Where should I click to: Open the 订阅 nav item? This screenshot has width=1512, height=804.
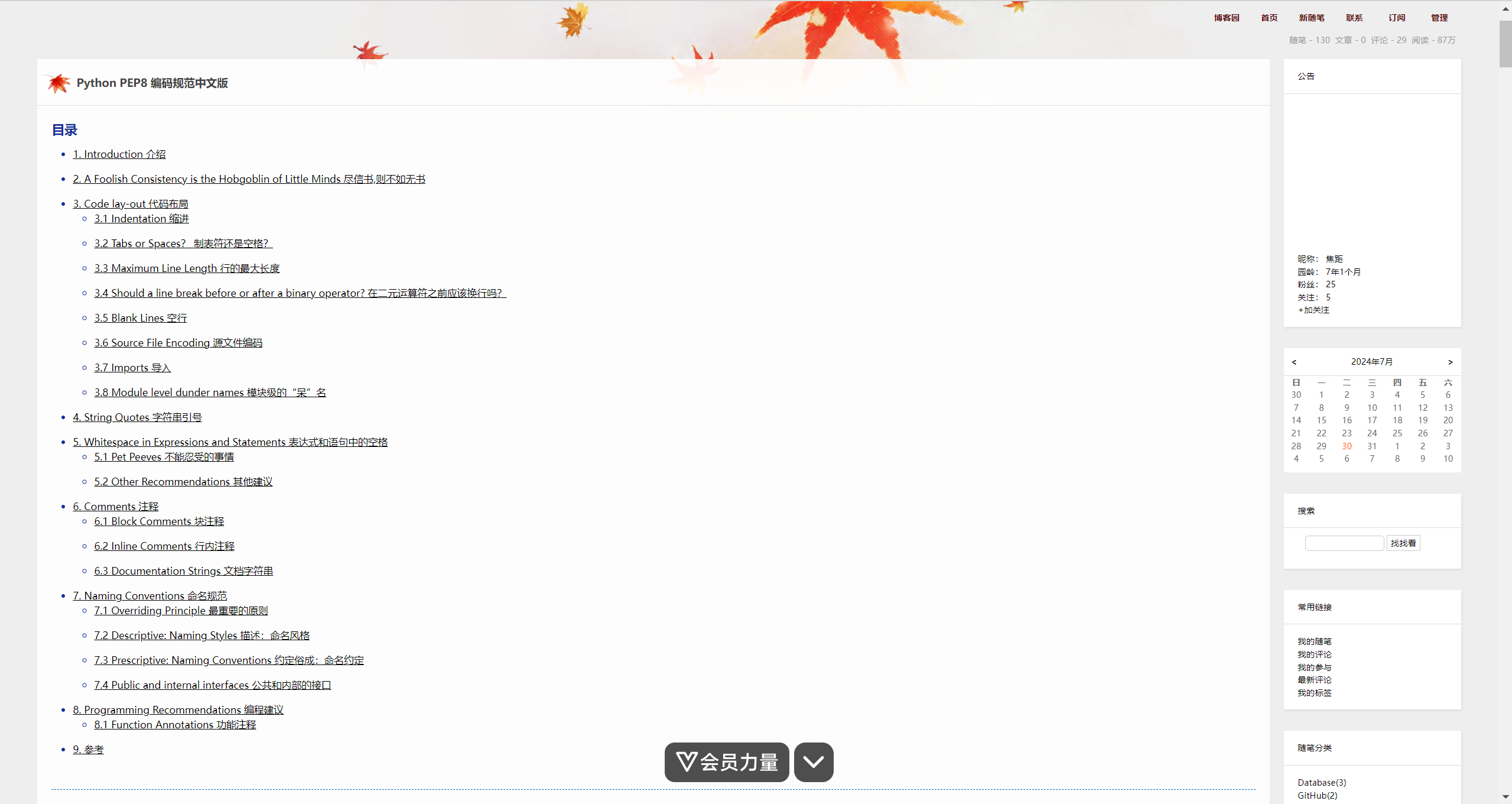pyautogui.click(x=1397, y=18)
